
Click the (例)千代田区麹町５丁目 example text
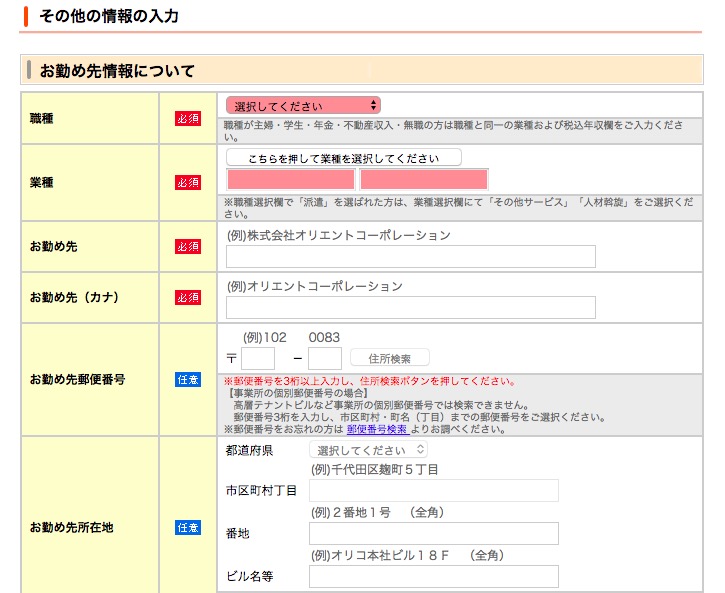coord(375,470)
